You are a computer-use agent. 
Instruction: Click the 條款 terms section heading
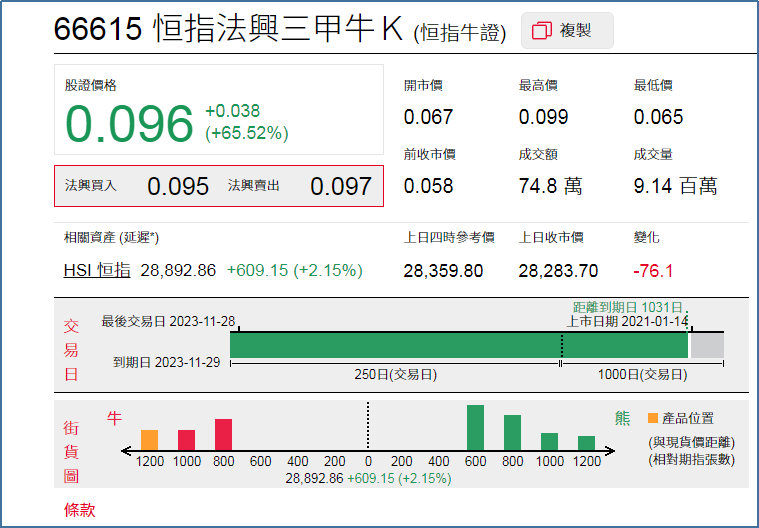point(79,510)
